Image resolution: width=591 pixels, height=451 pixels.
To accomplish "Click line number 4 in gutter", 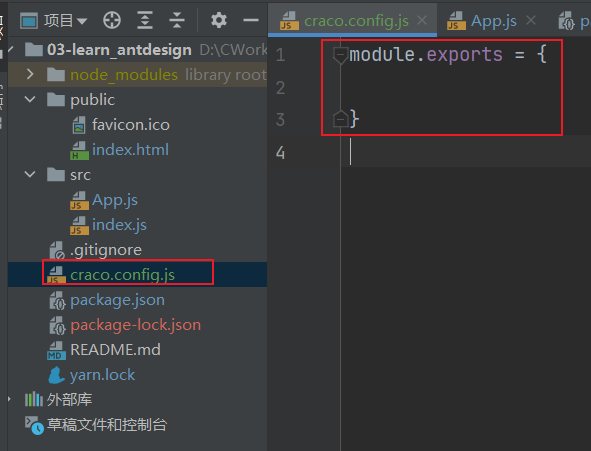I will 280,153.
